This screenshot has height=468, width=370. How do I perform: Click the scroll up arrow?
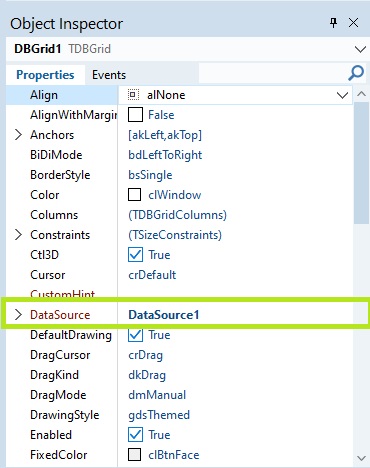coord(361,94)
